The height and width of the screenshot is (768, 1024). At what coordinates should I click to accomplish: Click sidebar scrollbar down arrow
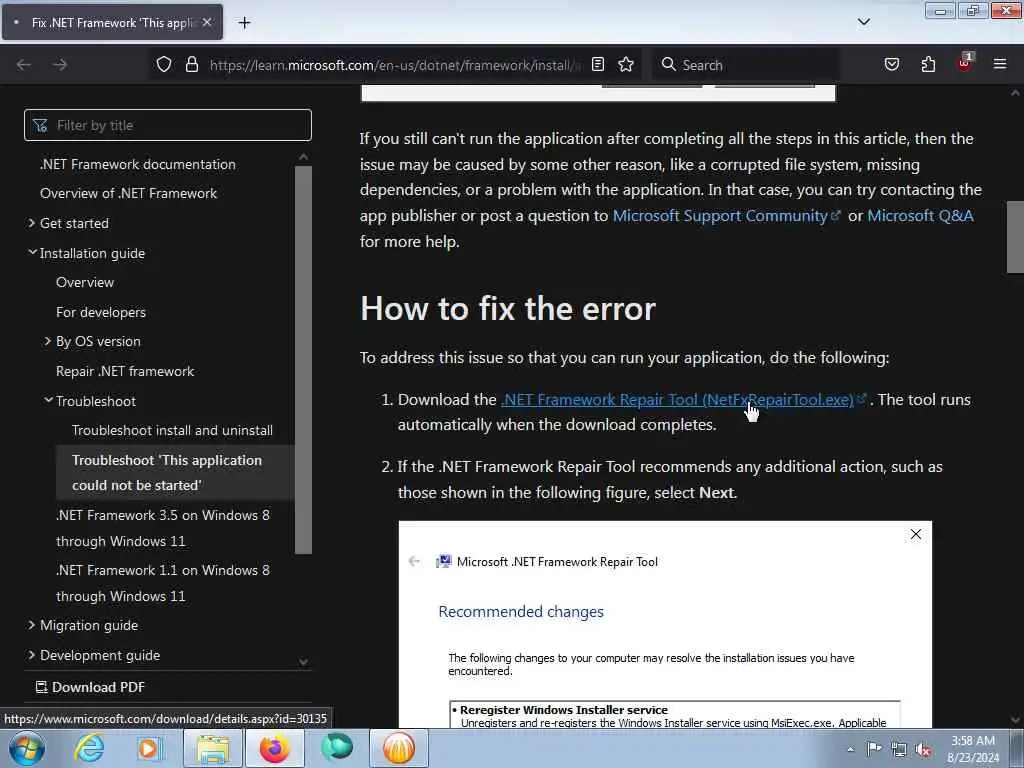(303, 662)
